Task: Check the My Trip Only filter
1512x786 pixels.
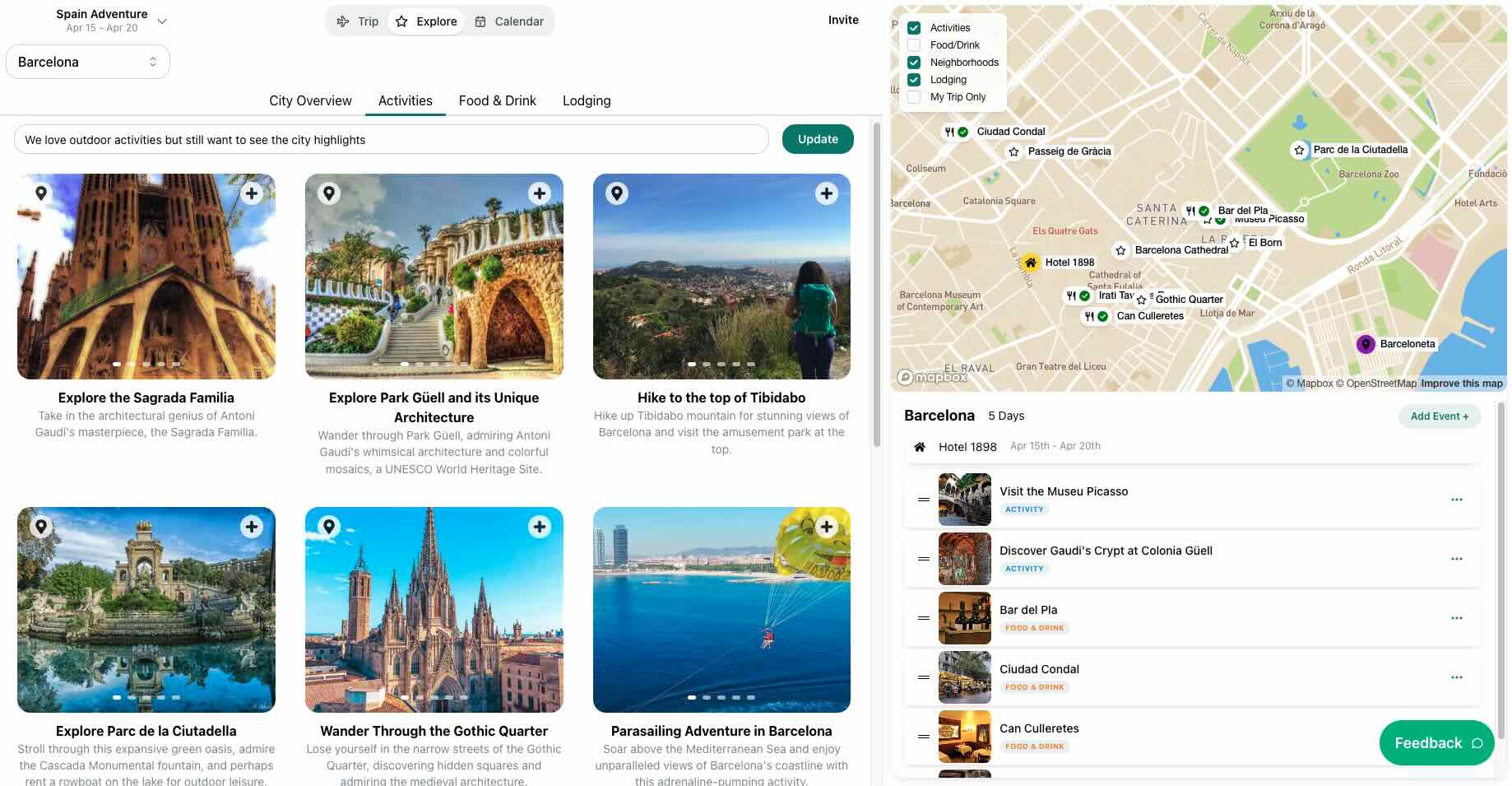Action: [914, 97]
